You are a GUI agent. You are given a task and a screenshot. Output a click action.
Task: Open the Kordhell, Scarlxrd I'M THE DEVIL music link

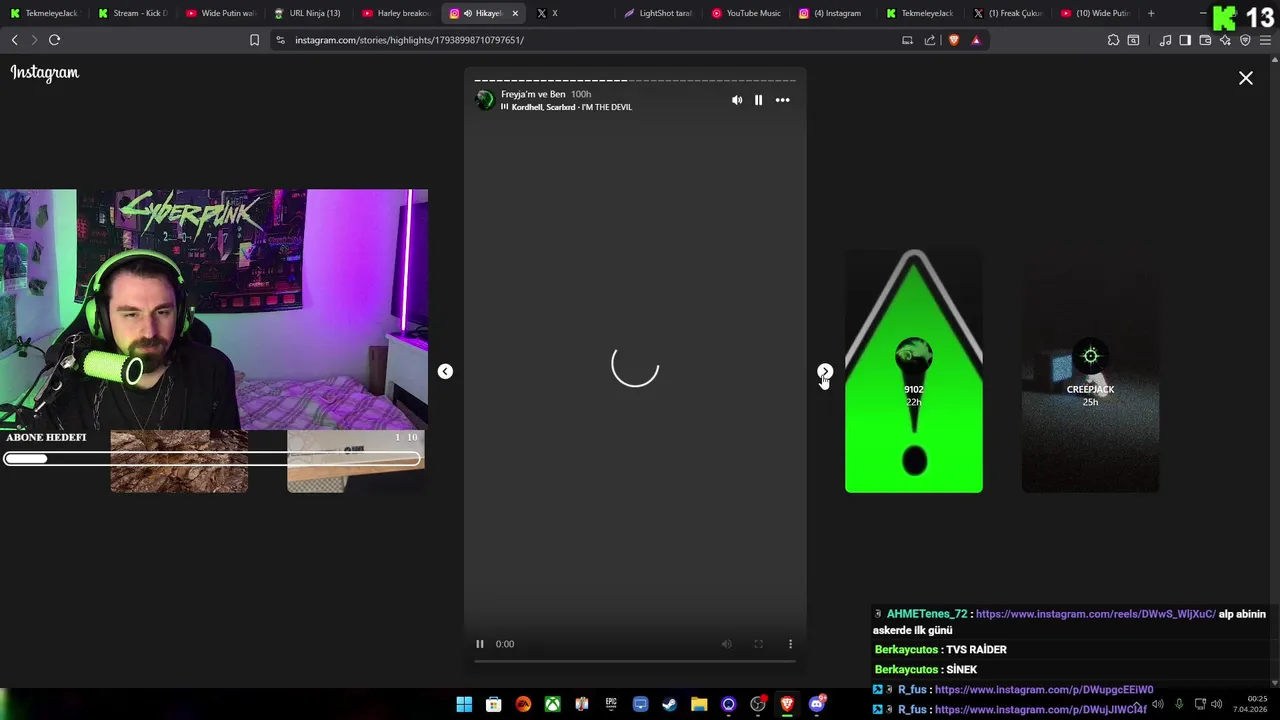pyautogui.click(x=571, y=107)
